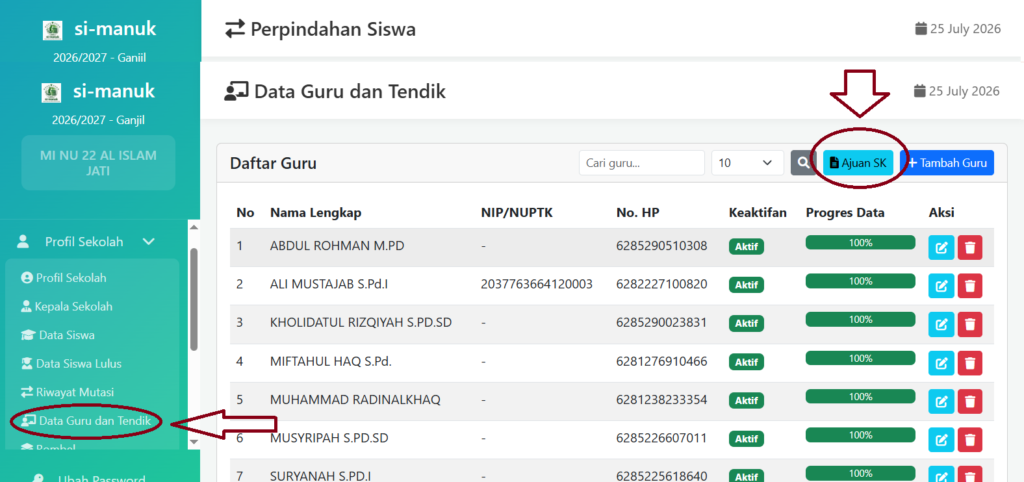
Task: Delete MUSYRIPAH S.PD.SD record
Action: pyautogui.click(x=970, y=440)
